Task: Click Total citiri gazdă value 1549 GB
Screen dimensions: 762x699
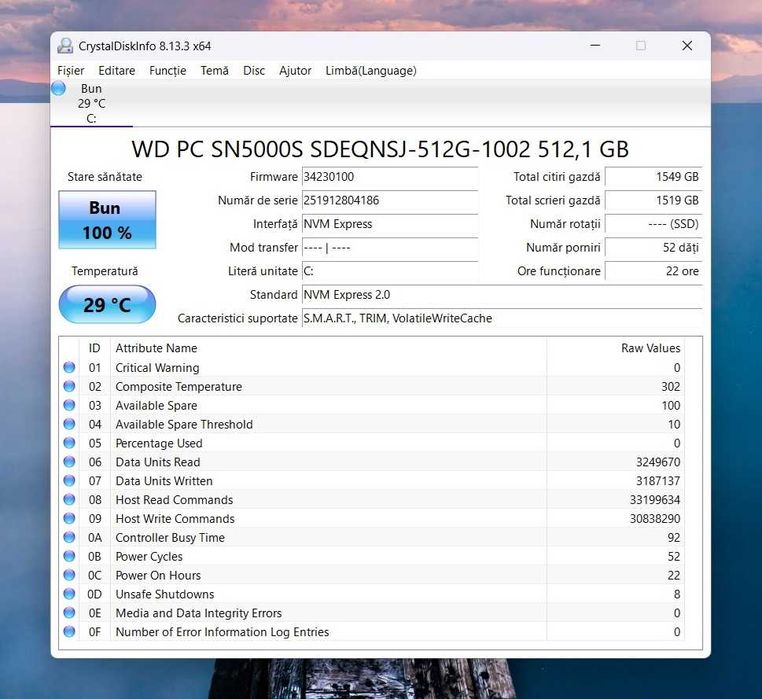Action: coord(654,176)
